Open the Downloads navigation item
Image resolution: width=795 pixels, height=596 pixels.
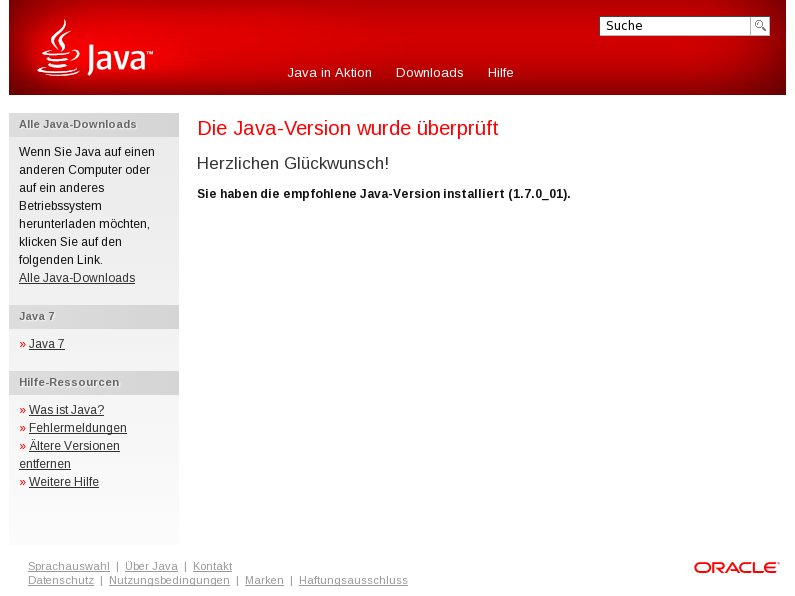pos(429,72)
